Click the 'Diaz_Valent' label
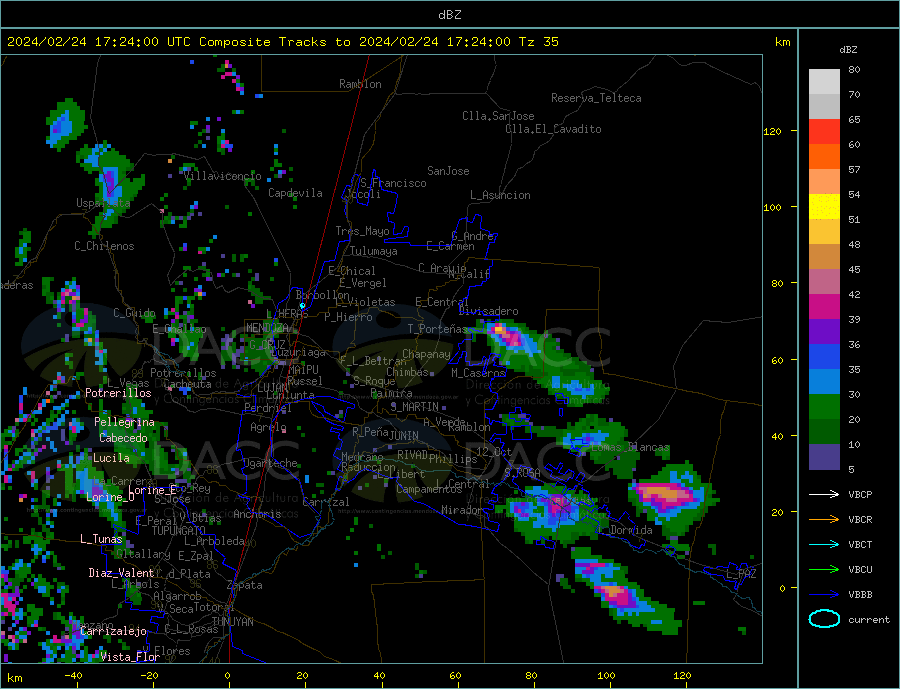 (x=121, y=573)
